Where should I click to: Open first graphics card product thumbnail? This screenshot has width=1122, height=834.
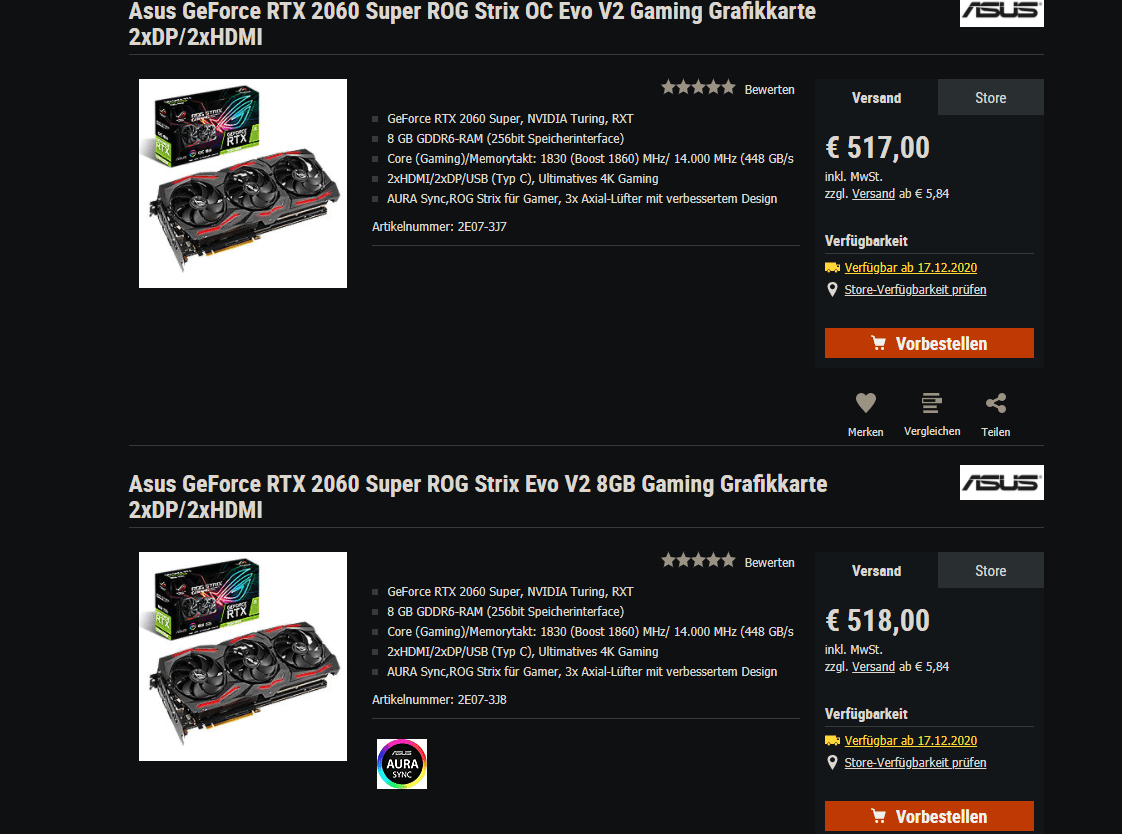(x=243, y=183)
